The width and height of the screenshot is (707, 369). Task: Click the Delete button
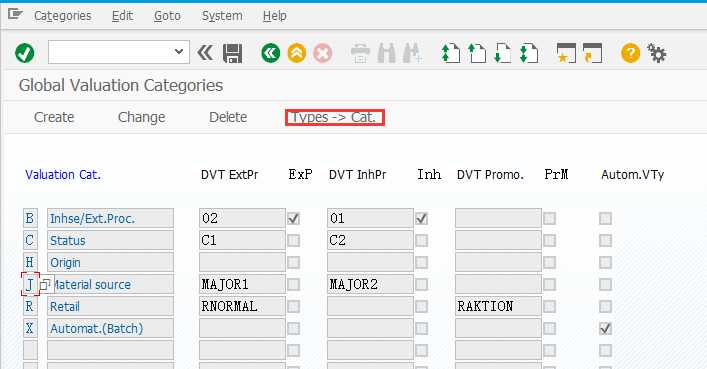coord(228,117)
